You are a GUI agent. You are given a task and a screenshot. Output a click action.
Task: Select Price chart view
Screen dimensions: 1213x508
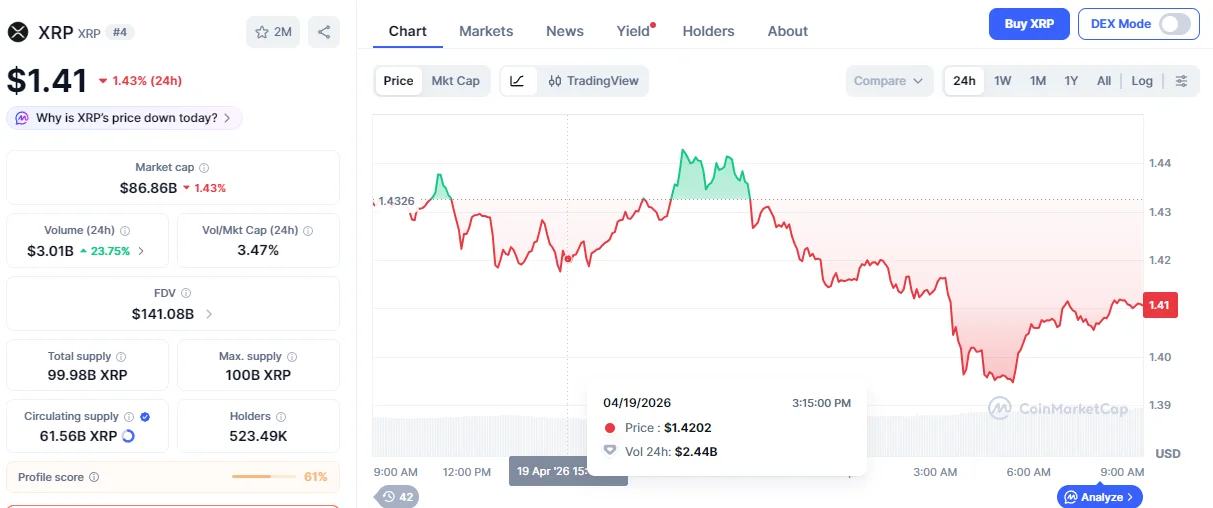click(x=398, y=81)
